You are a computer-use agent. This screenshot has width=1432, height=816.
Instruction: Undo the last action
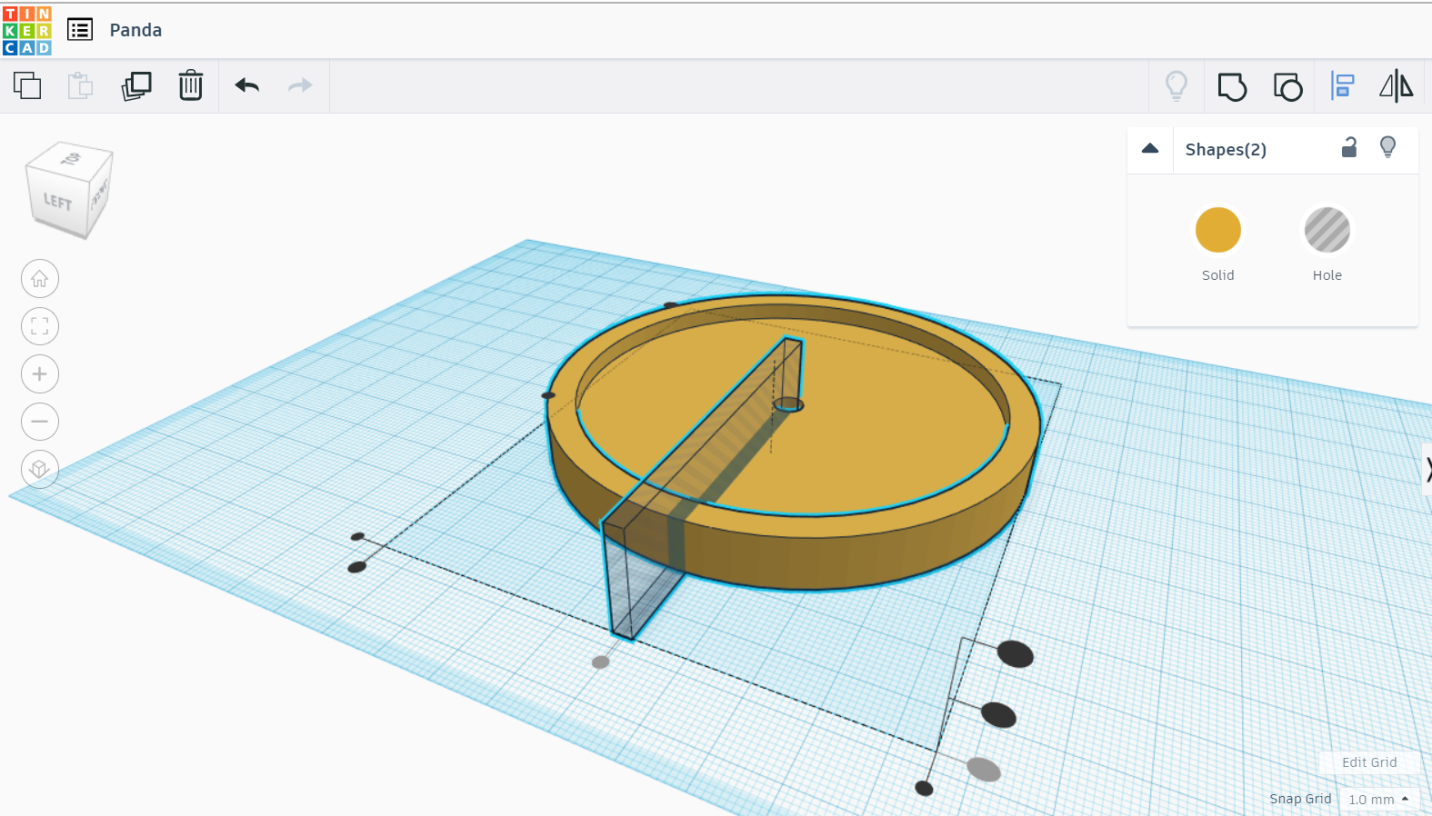247,86
